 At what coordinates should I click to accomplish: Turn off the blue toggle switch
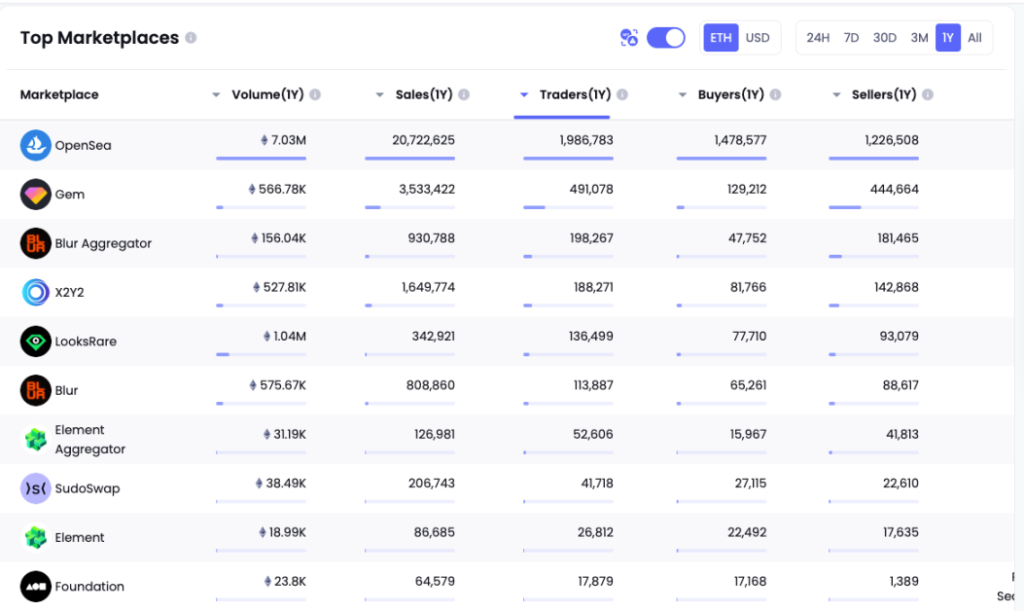coord(665,38)
